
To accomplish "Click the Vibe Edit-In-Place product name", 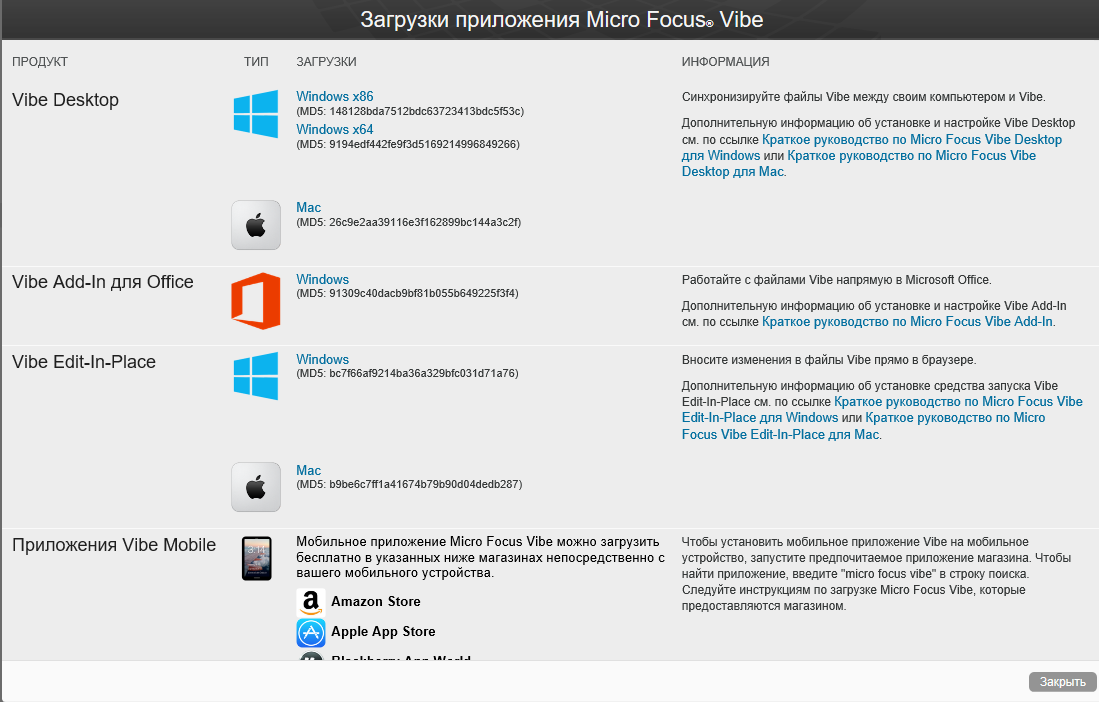I will [83, 362].
